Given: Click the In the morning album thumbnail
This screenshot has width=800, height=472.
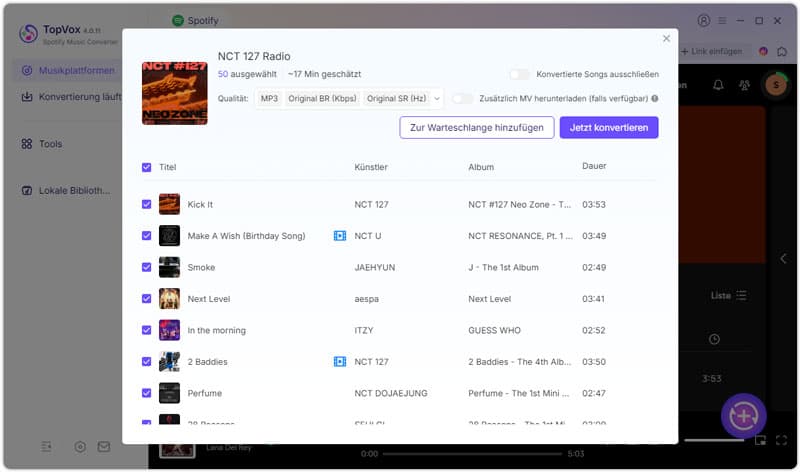Looking at the screenshot, I should click(x=169, y=330).
